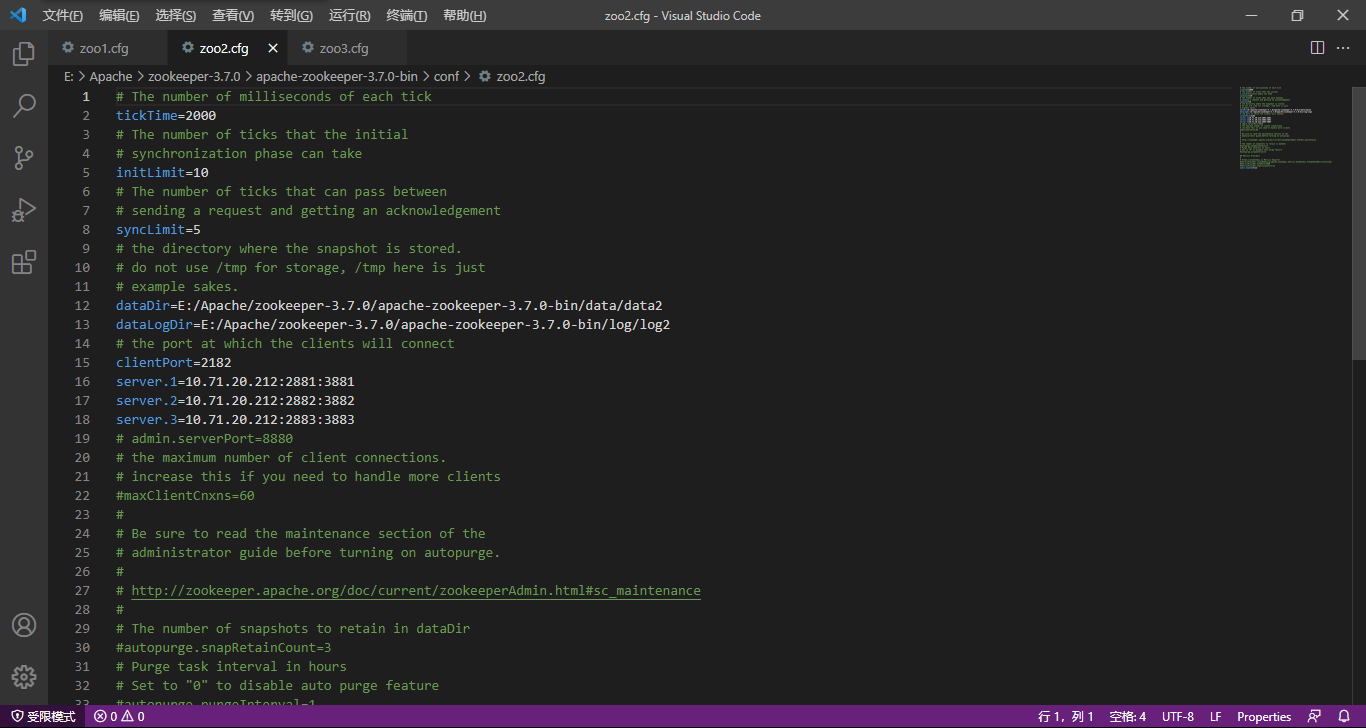
Task: Open the Search view icon
Action: click(24, 106)
